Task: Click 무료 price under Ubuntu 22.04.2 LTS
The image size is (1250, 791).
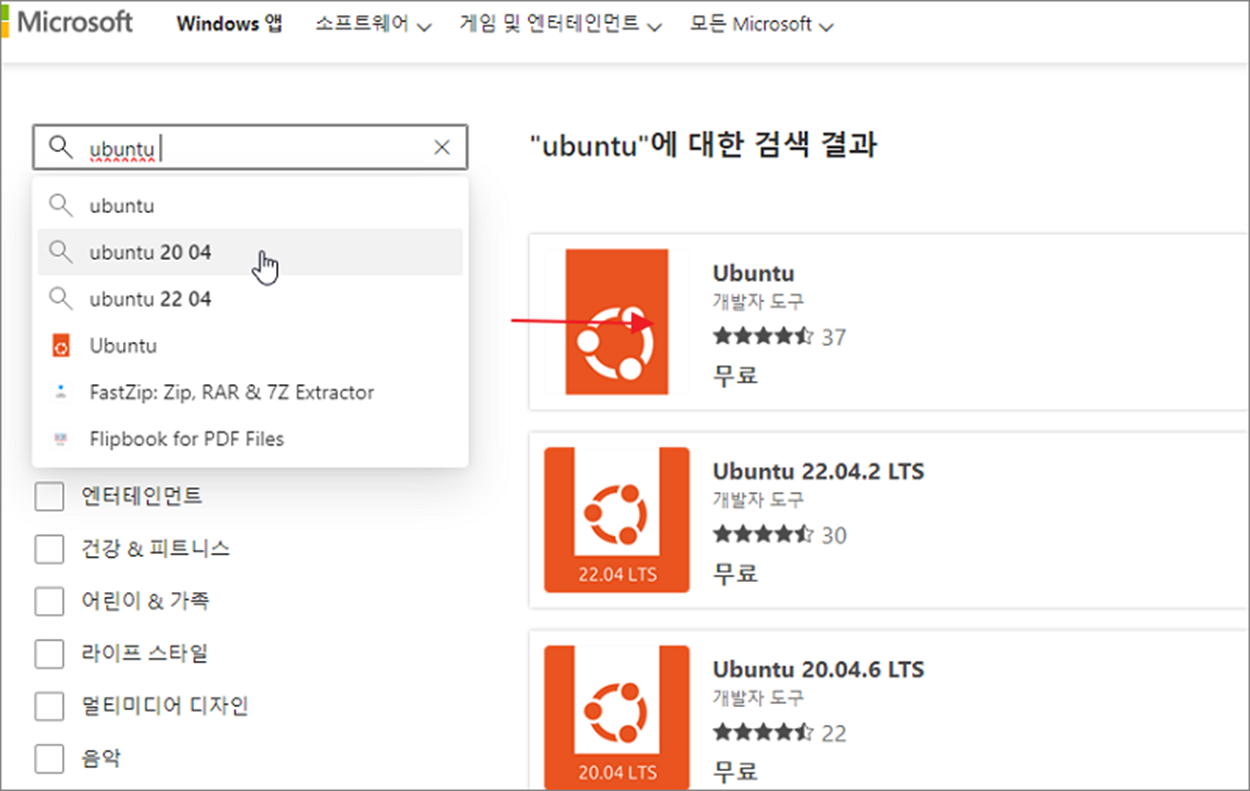Action: point(735,573)
